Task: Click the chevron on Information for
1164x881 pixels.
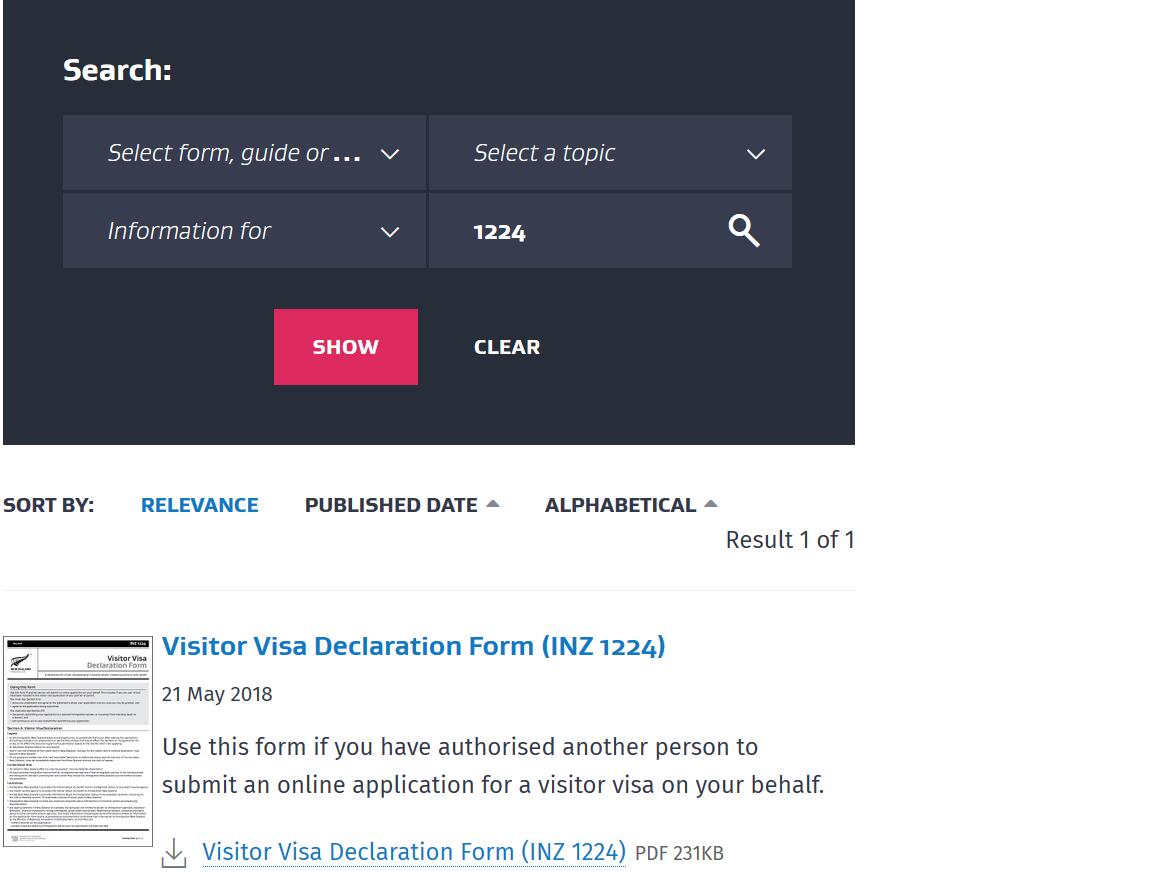Action: (390, 232)
